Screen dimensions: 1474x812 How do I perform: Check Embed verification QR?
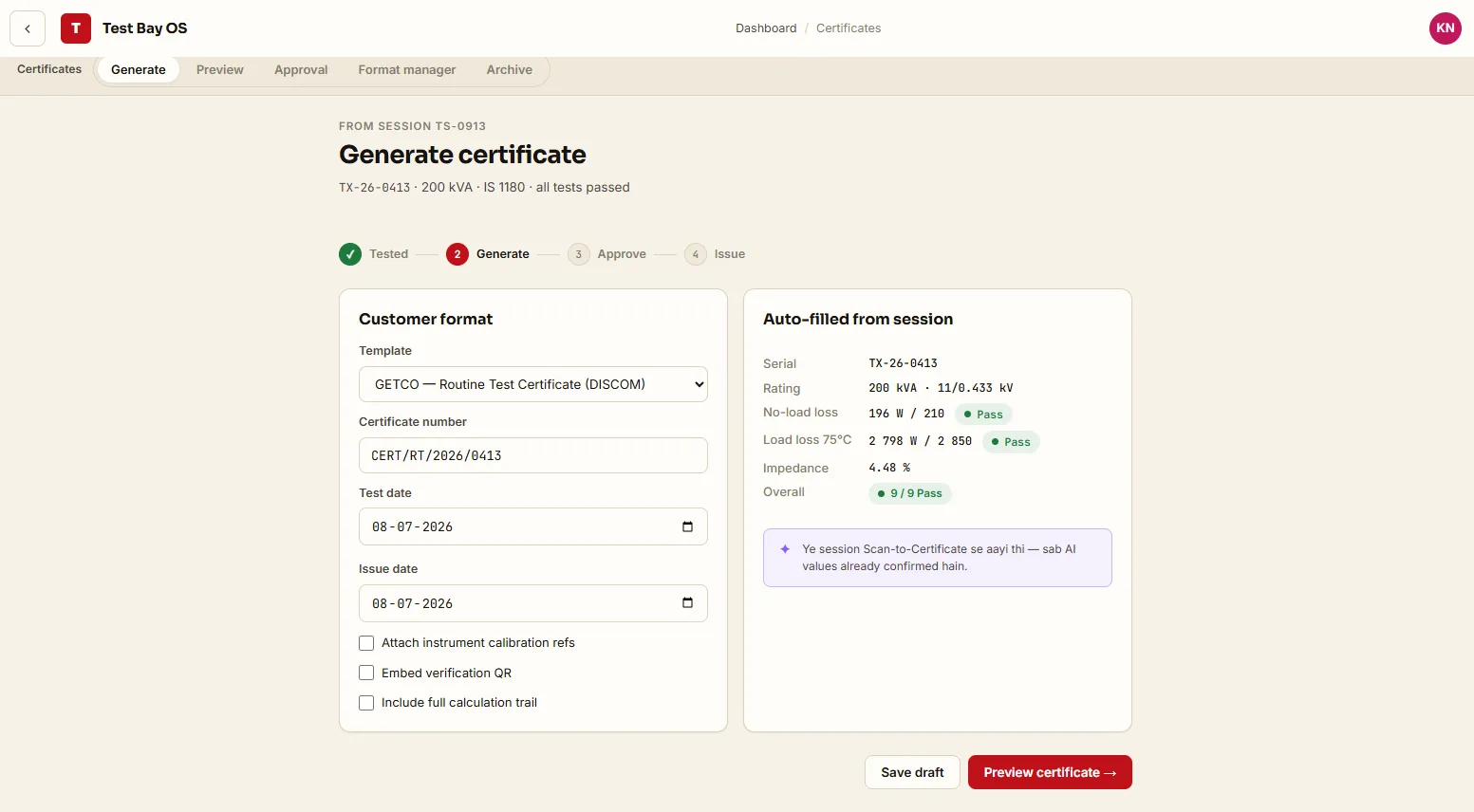coord(366,674)
